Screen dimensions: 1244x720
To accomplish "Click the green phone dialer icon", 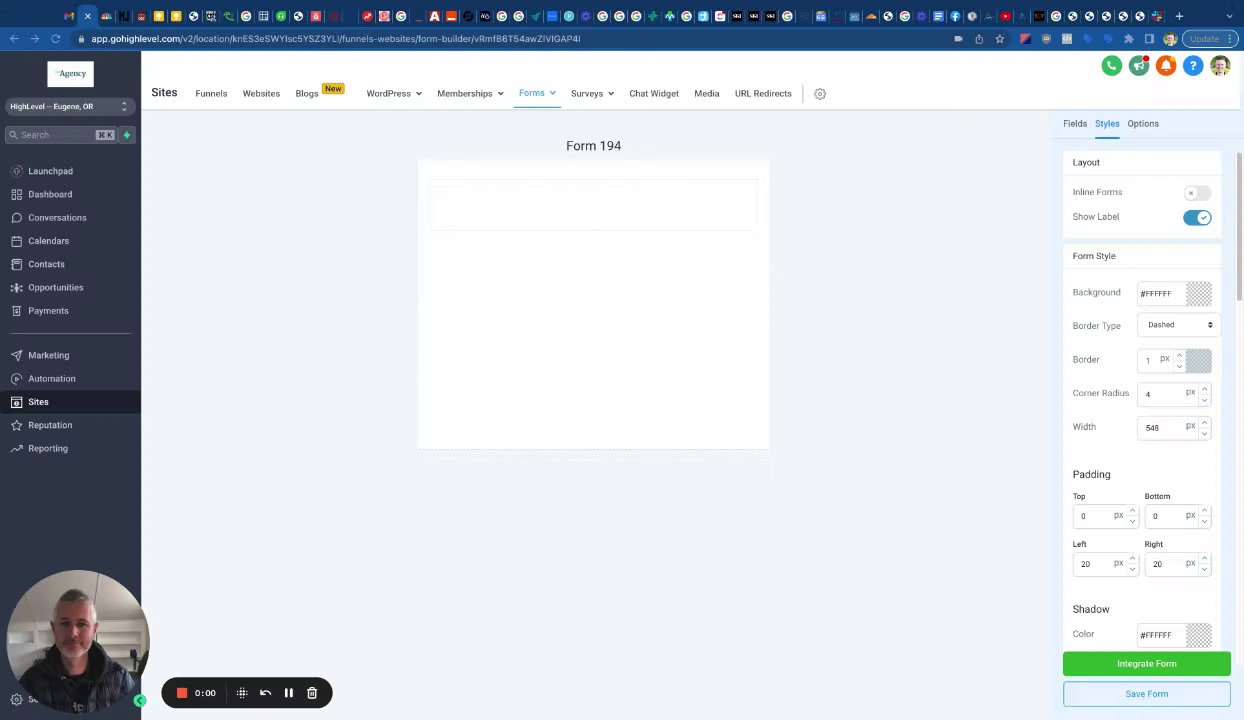I will pos(1111,66).
